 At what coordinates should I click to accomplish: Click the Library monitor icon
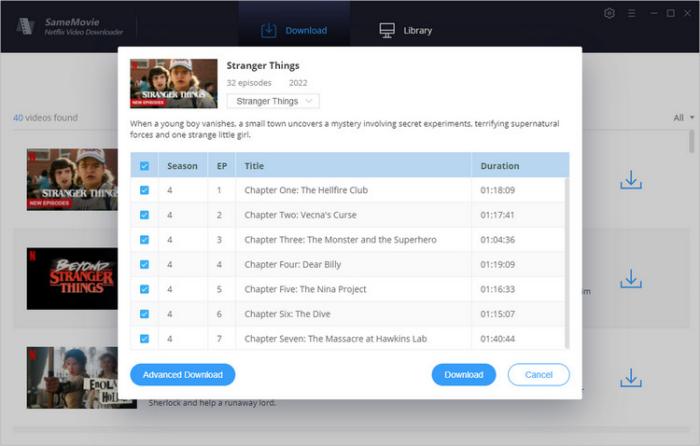(x=387, y=30)
